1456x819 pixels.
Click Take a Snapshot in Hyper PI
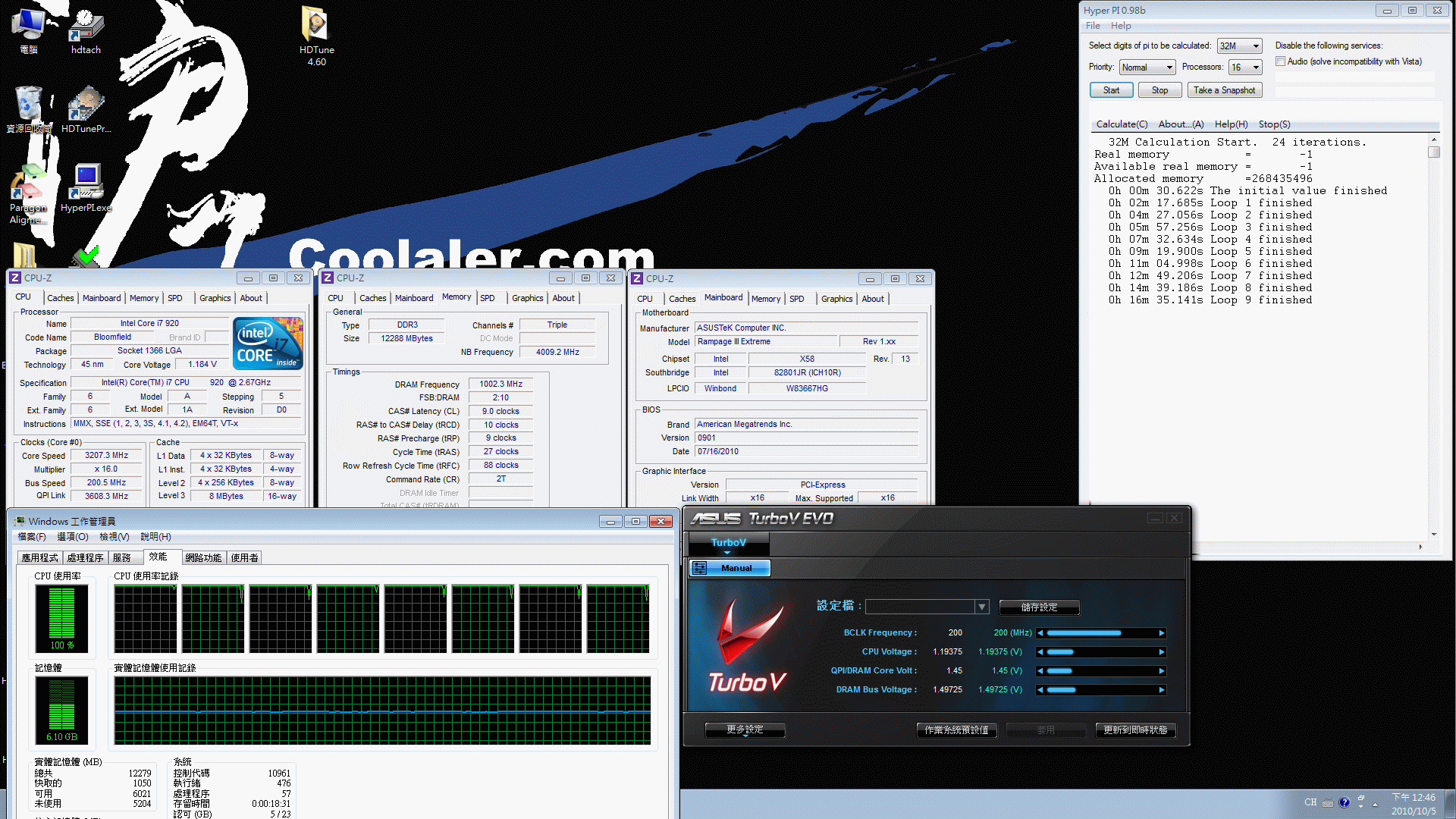tap(1224, 90)
